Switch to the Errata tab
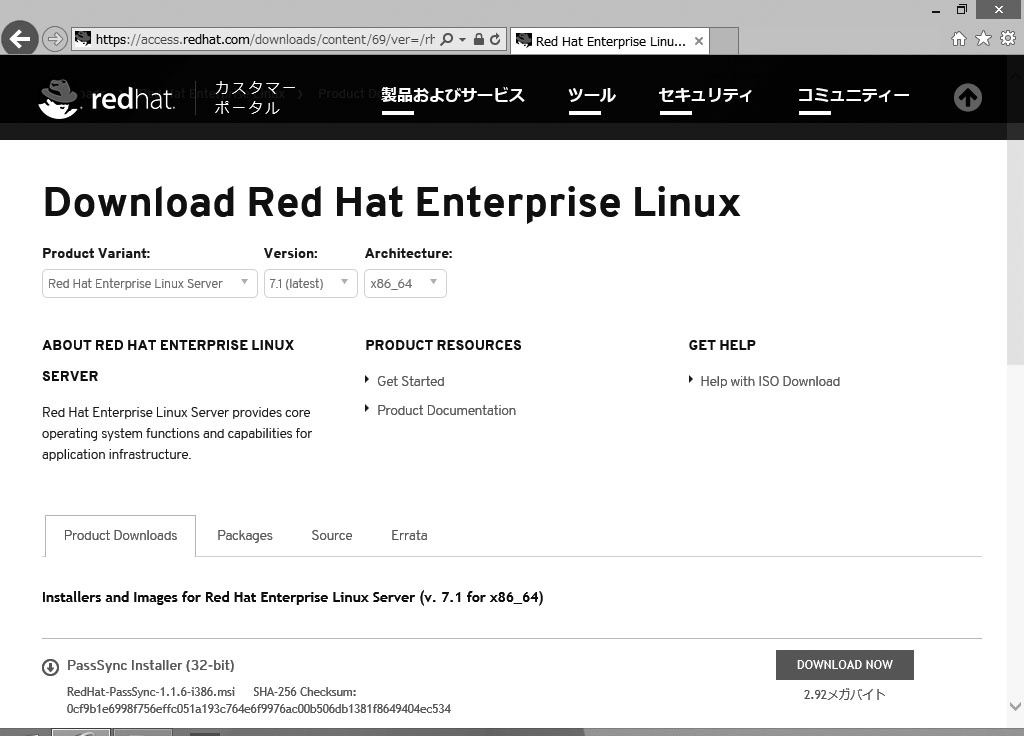1024x736 pixels. (409, 536)
